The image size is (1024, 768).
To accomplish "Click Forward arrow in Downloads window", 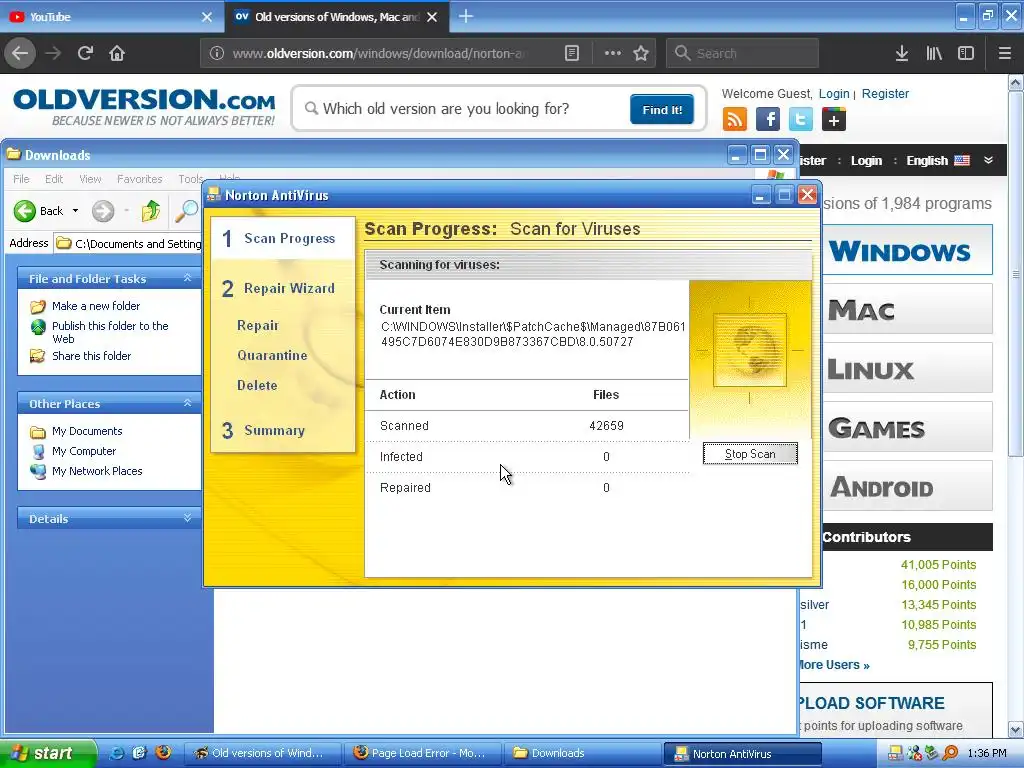I will pos(103,211).
